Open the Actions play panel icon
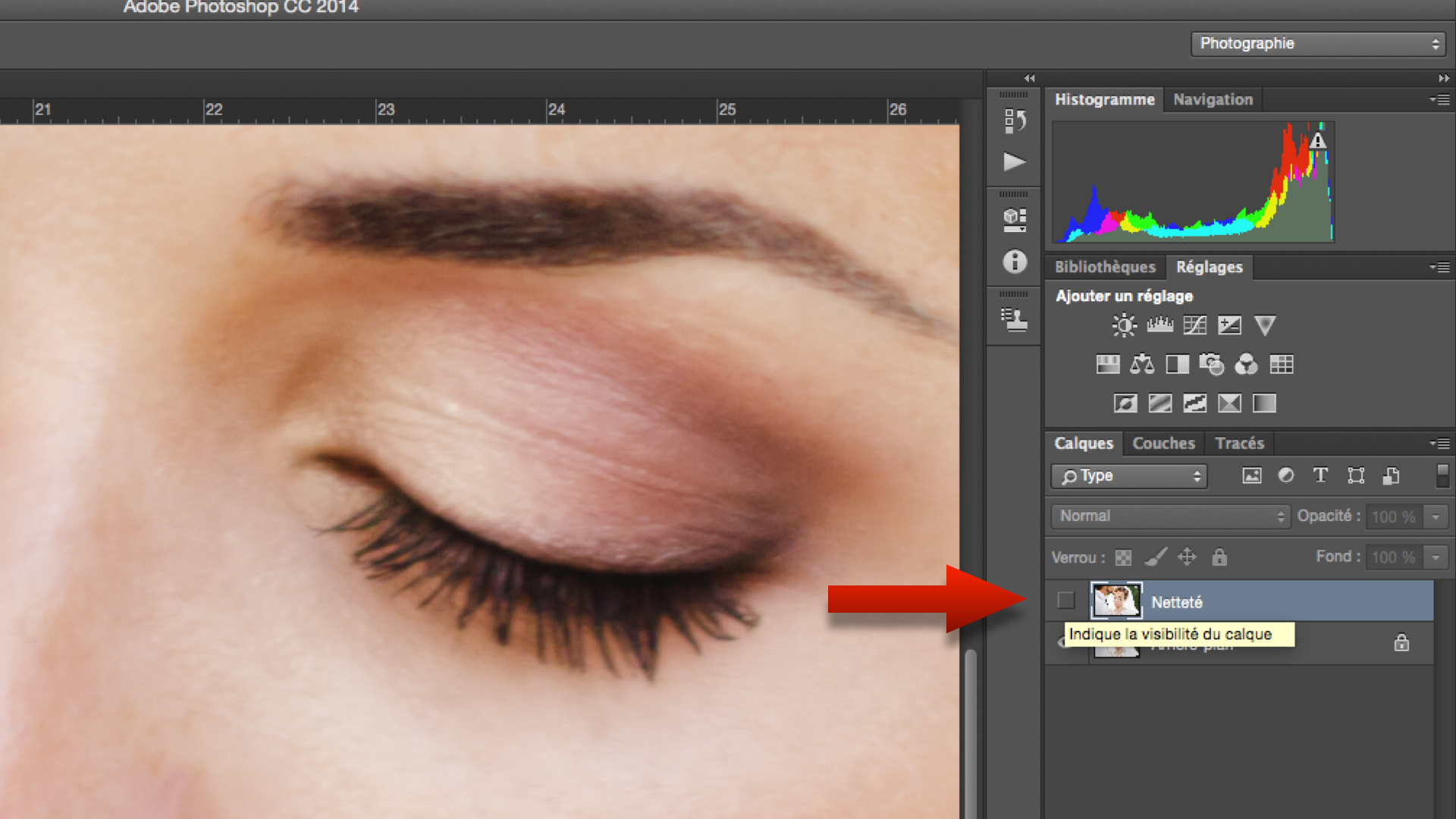The width and height of the screenshot is (1456, 819). click(x=1015, y=162)
